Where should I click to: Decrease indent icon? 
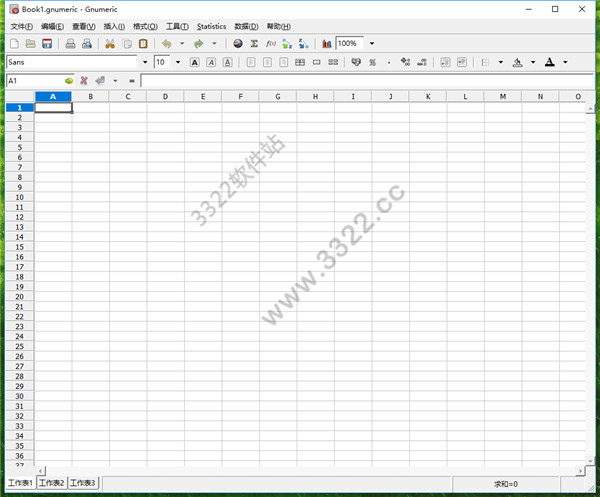tap(445, 62)
